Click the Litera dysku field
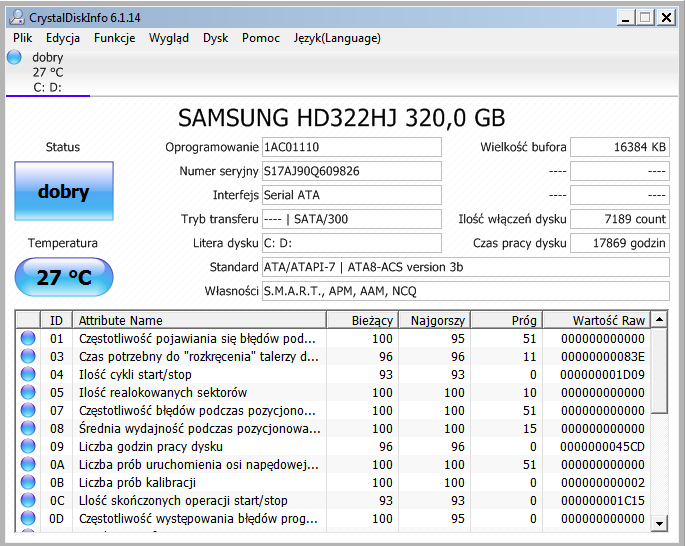Viewport: 685px width, 546px height. click(x=352, y=243)
